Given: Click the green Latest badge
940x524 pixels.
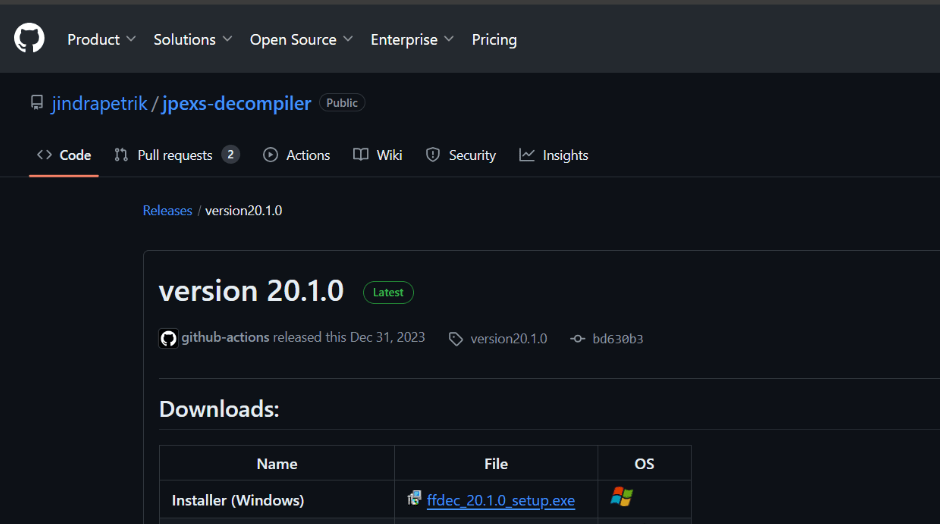Looking at the screenshot, I should coord(388,292).
